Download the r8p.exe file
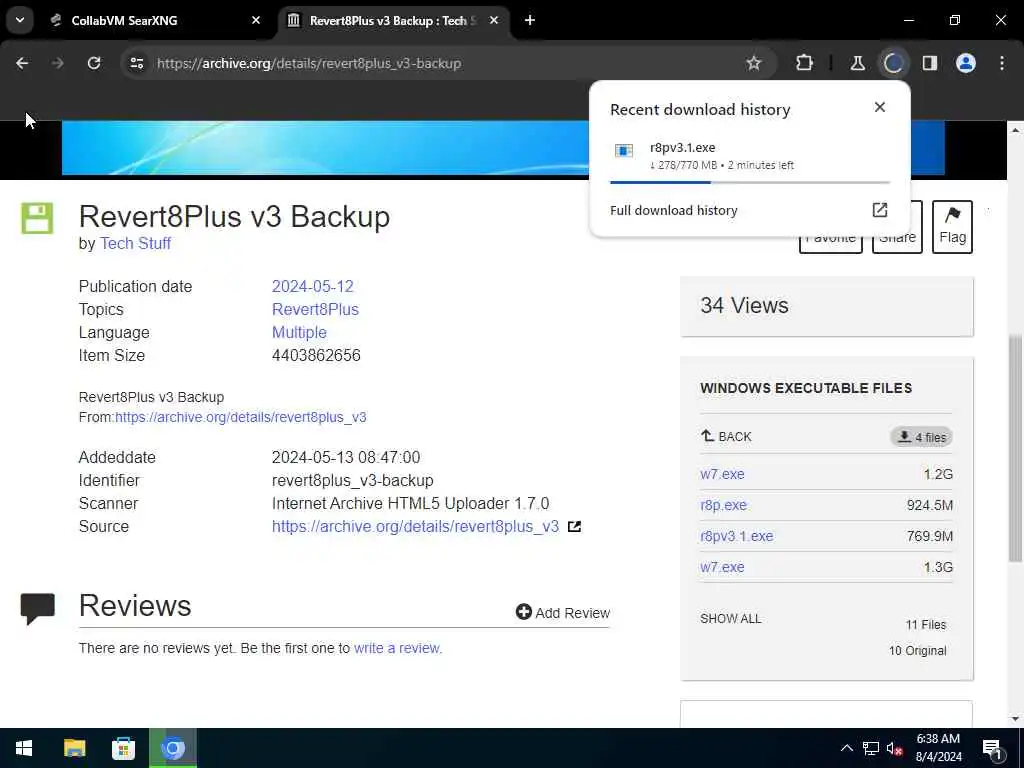The height and width of the screenshot is (768, 1024). (723, 505)
